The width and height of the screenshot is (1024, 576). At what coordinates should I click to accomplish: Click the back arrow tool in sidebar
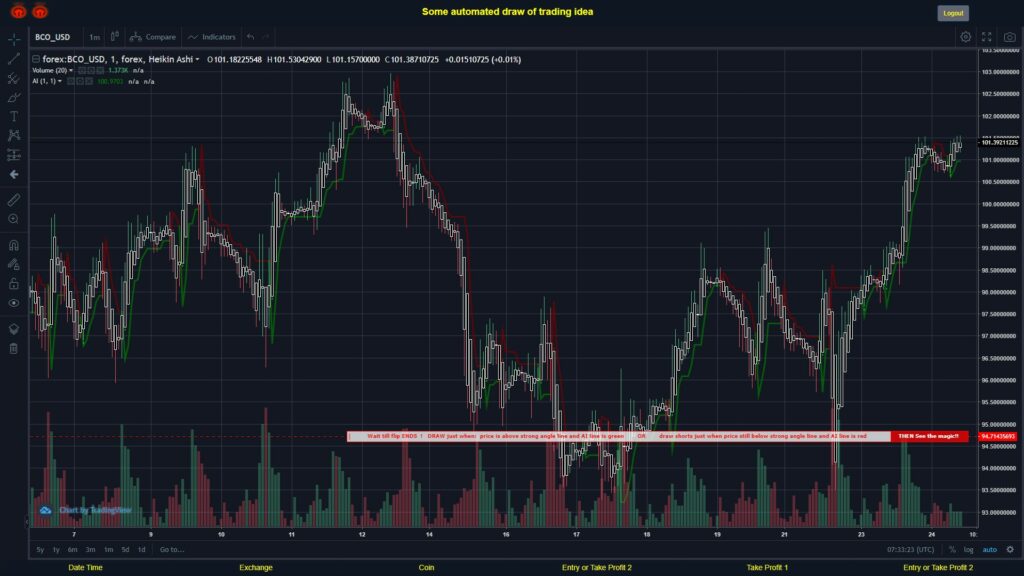[14, 174]
